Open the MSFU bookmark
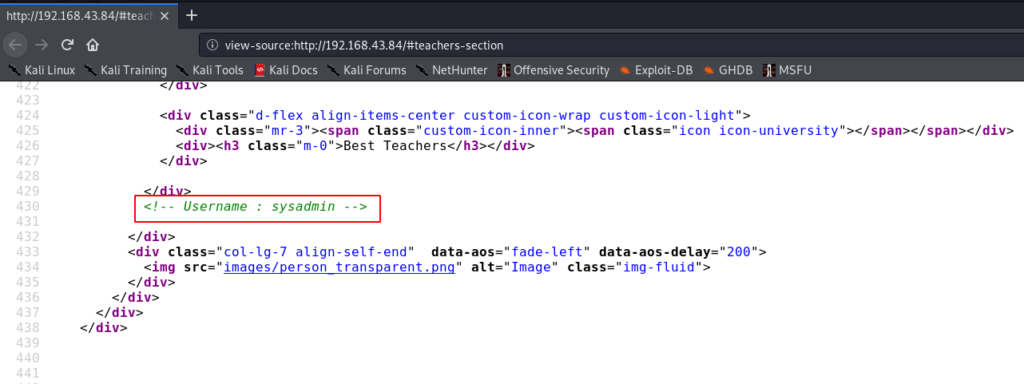The width and height of the screenshot is (1024, 384). point(787,70)
